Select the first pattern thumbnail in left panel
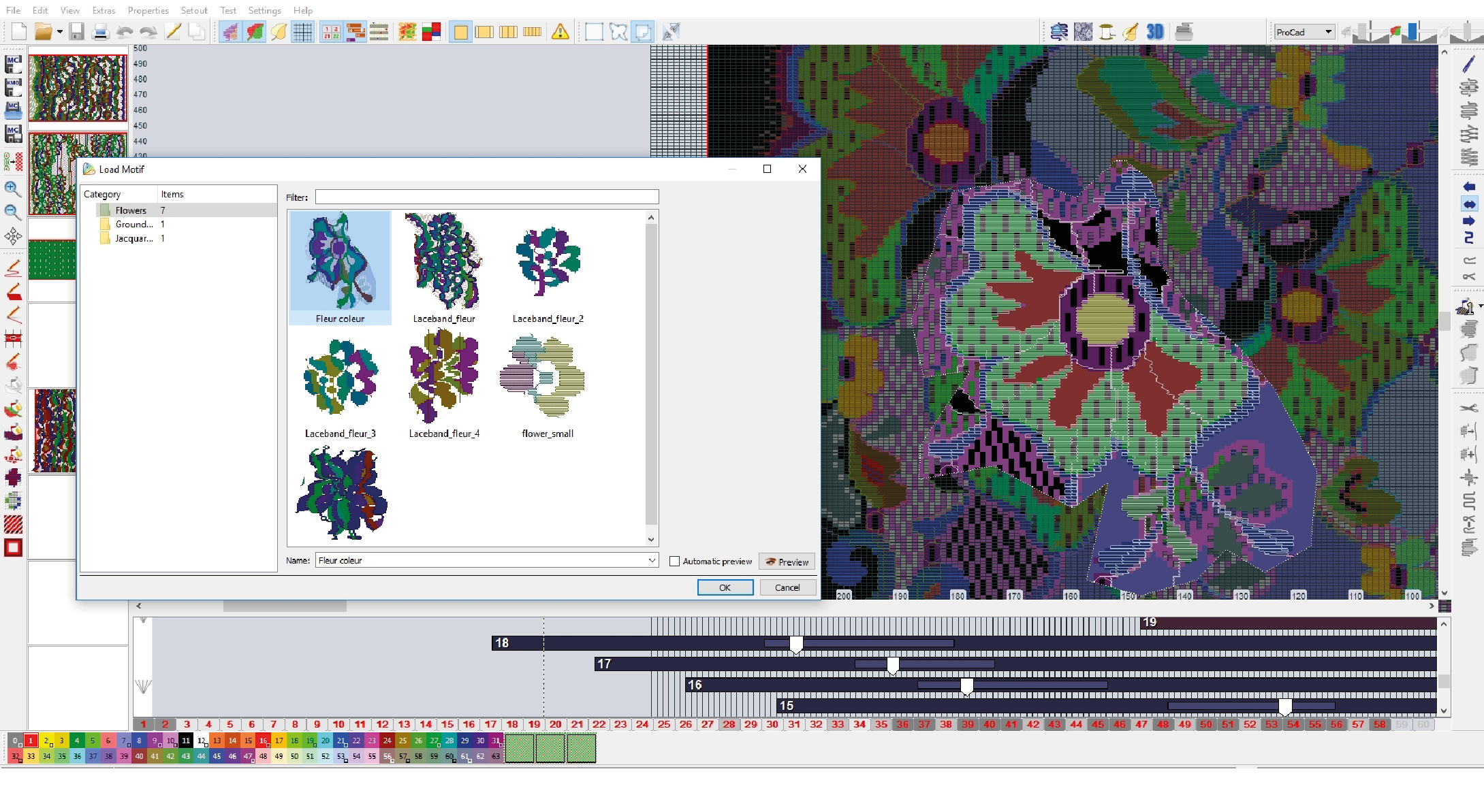 (x=78, y=88)
